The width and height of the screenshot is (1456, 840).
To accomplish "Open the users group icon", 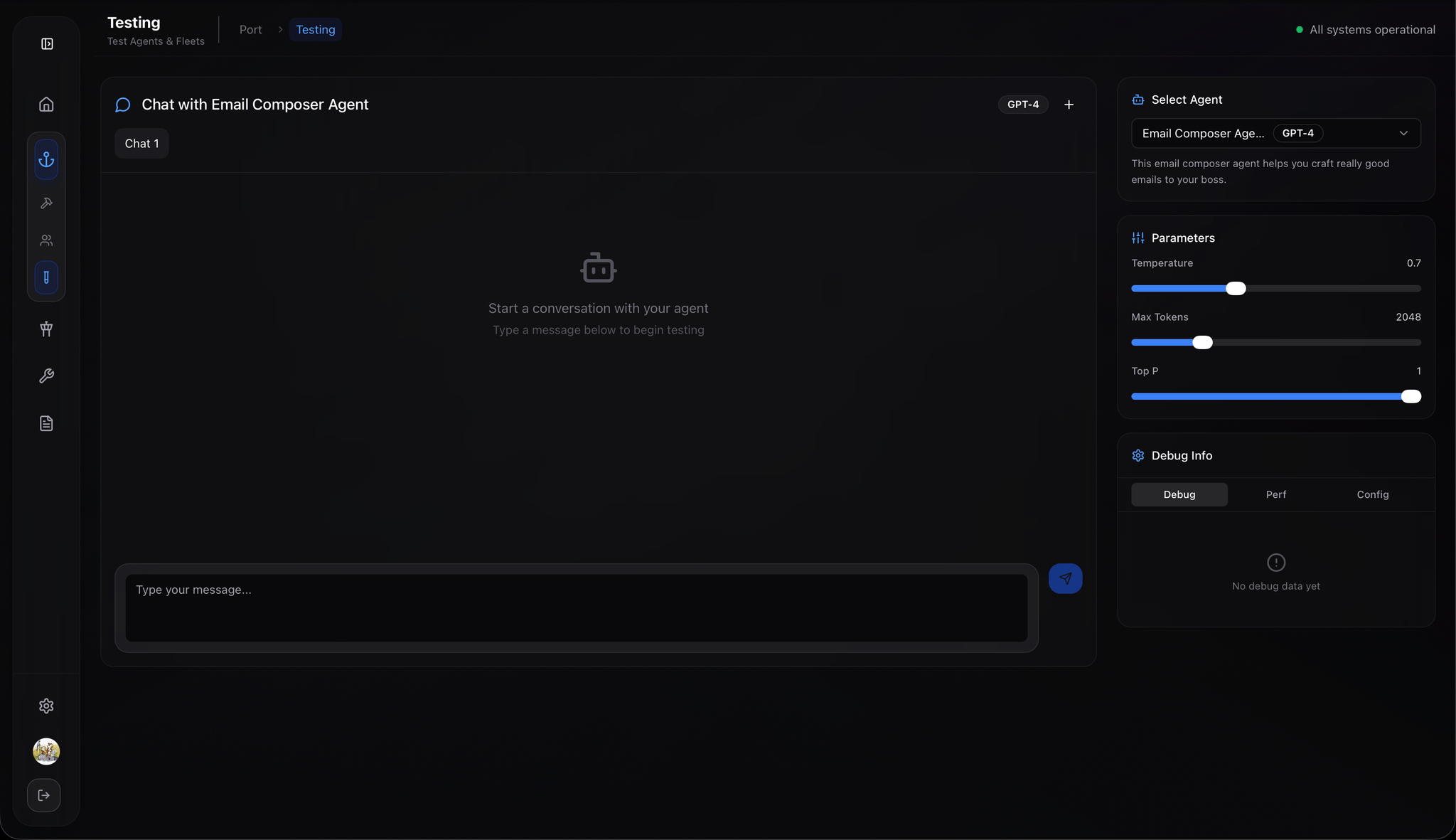I will pos(46,240).
